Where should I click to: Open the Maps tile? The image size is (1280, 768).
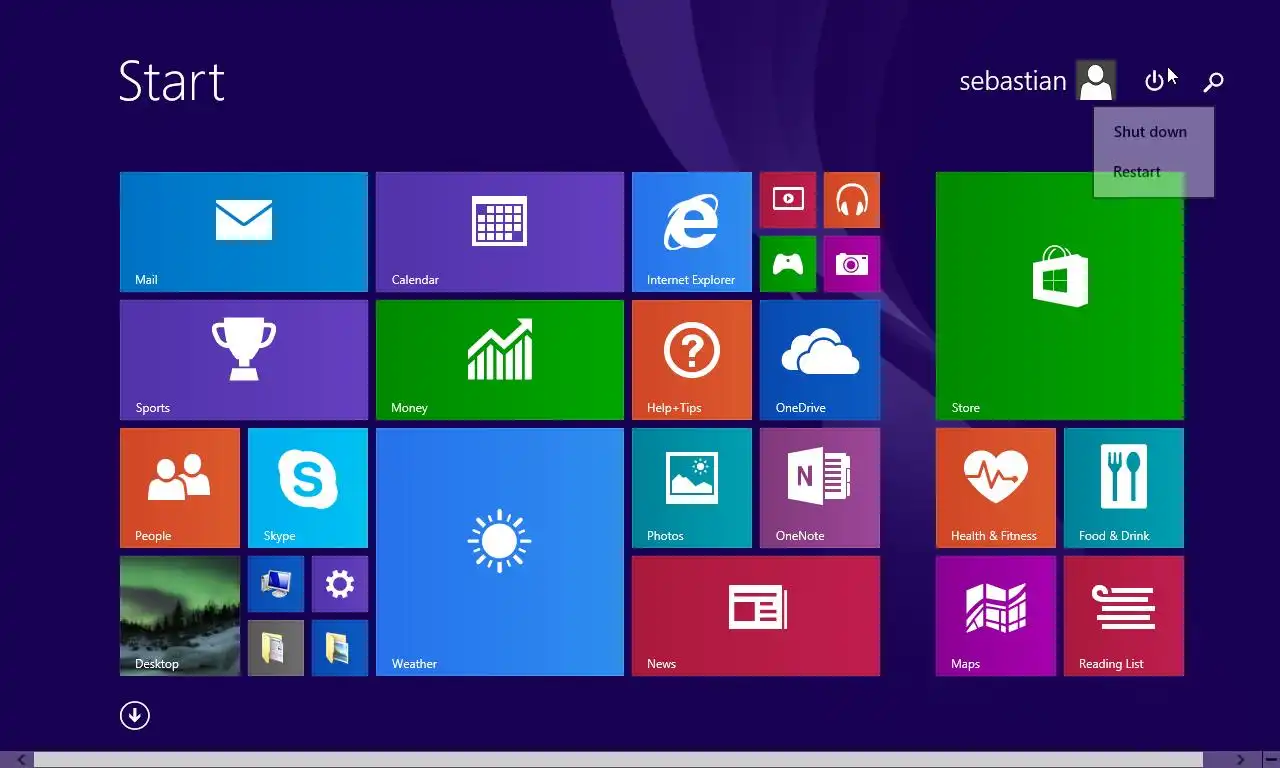(x=996, y=616)
